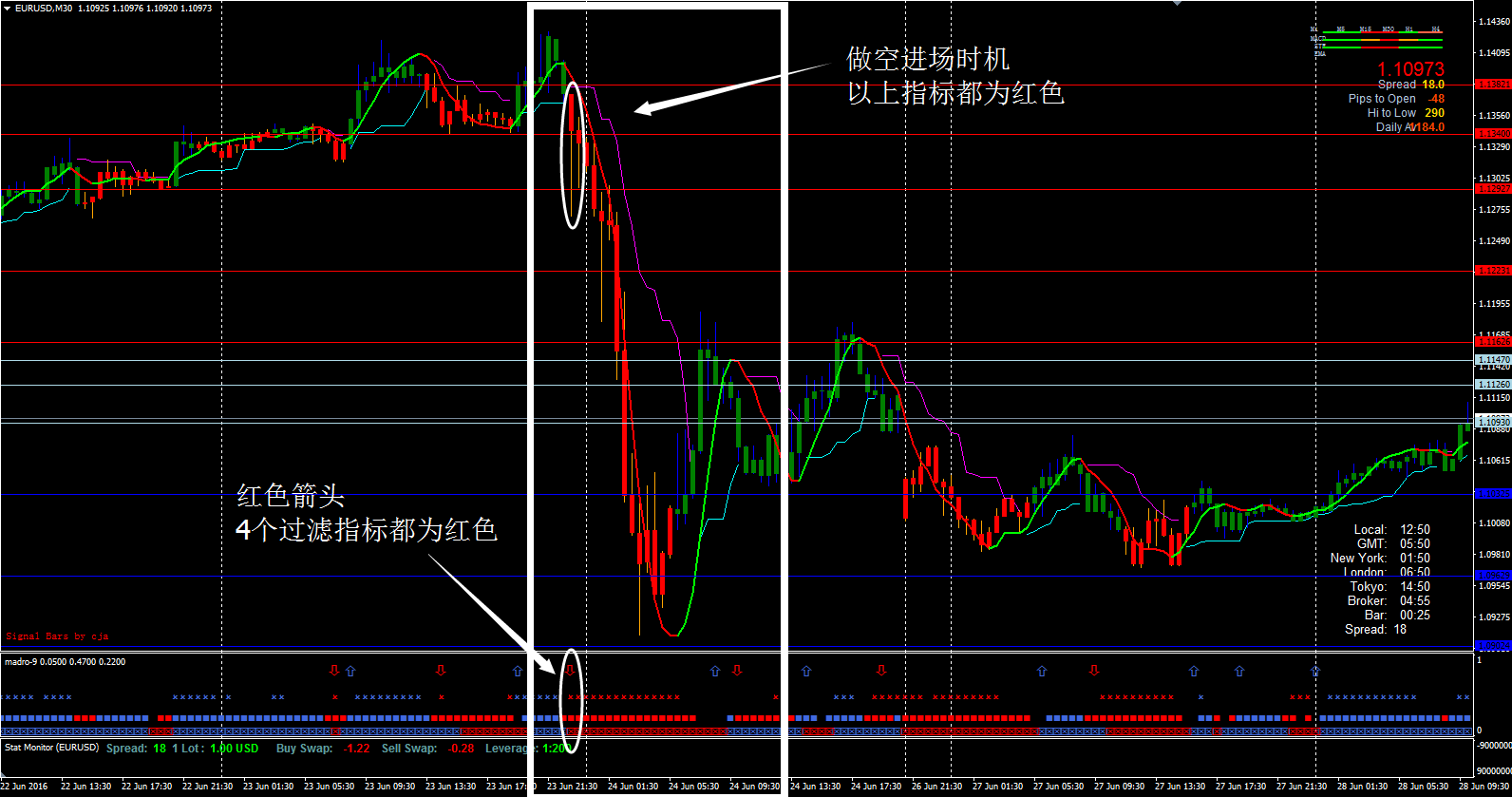The height and width of the screenshot is (797, 1512).
Task: Click the "GMT: 05:50" clock row
Action: [1394, 544]
